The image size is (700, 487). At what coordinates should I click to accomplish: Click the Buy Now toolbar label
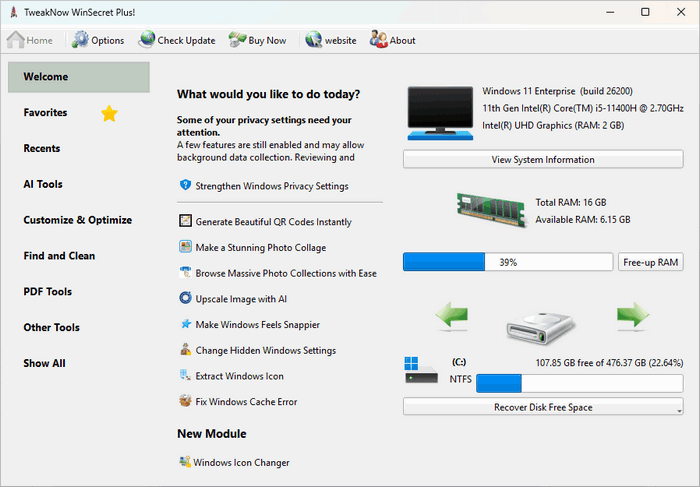(267, 41)
